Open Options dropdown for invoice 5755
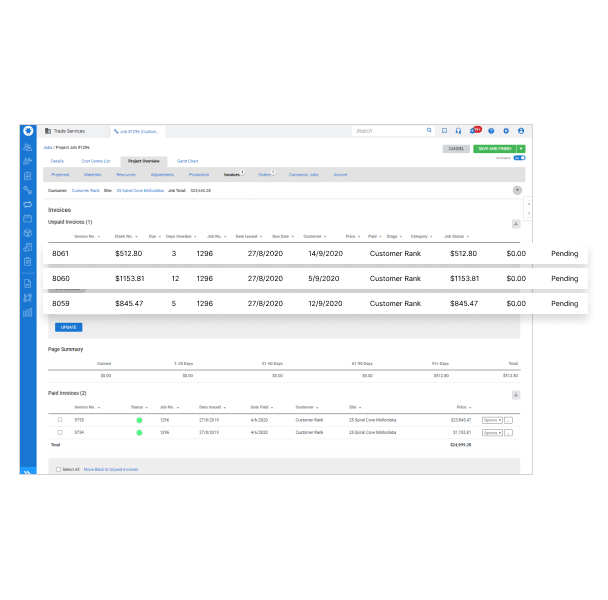Image resolution: width=608 pixels, height=600 pixels. click(492, 420)
